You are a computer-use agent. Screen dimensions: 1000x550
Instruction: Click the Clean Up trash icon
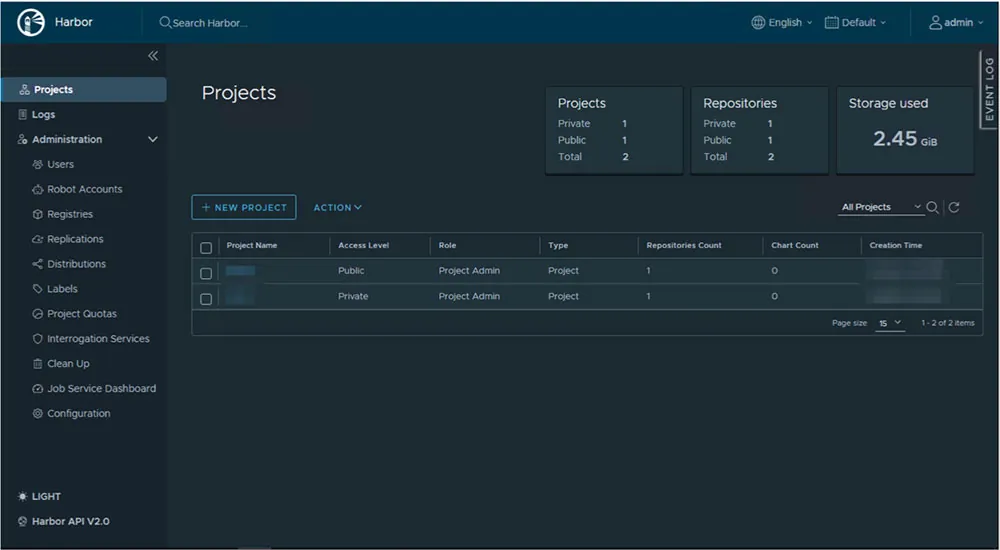tap(38, 364)
